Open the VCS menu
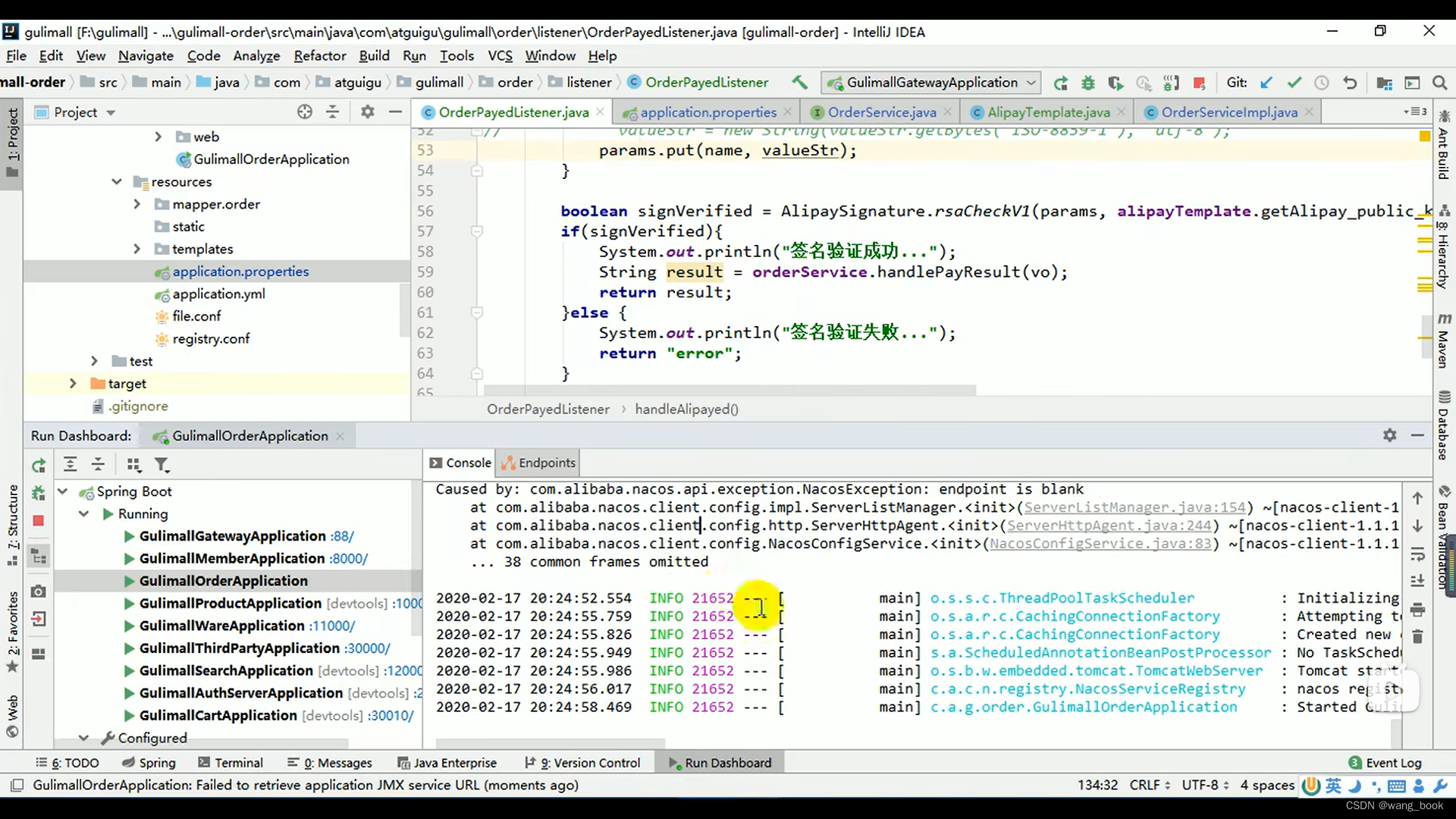The height and width of the screenshot is (819, 1456). [x=500, y=55]
